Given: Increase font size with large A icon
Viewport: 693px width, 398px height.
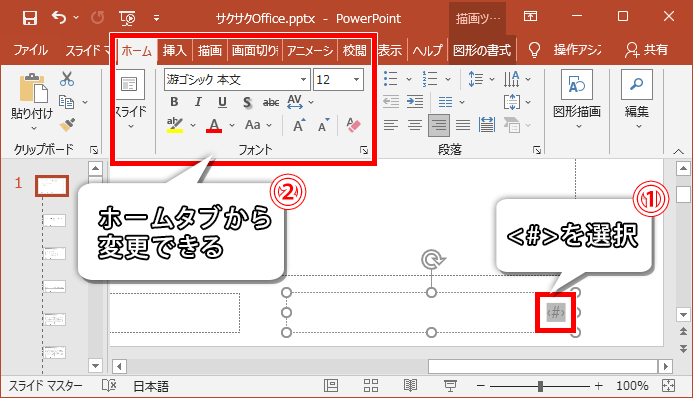Looking at the screenshot, I should 300,125.
